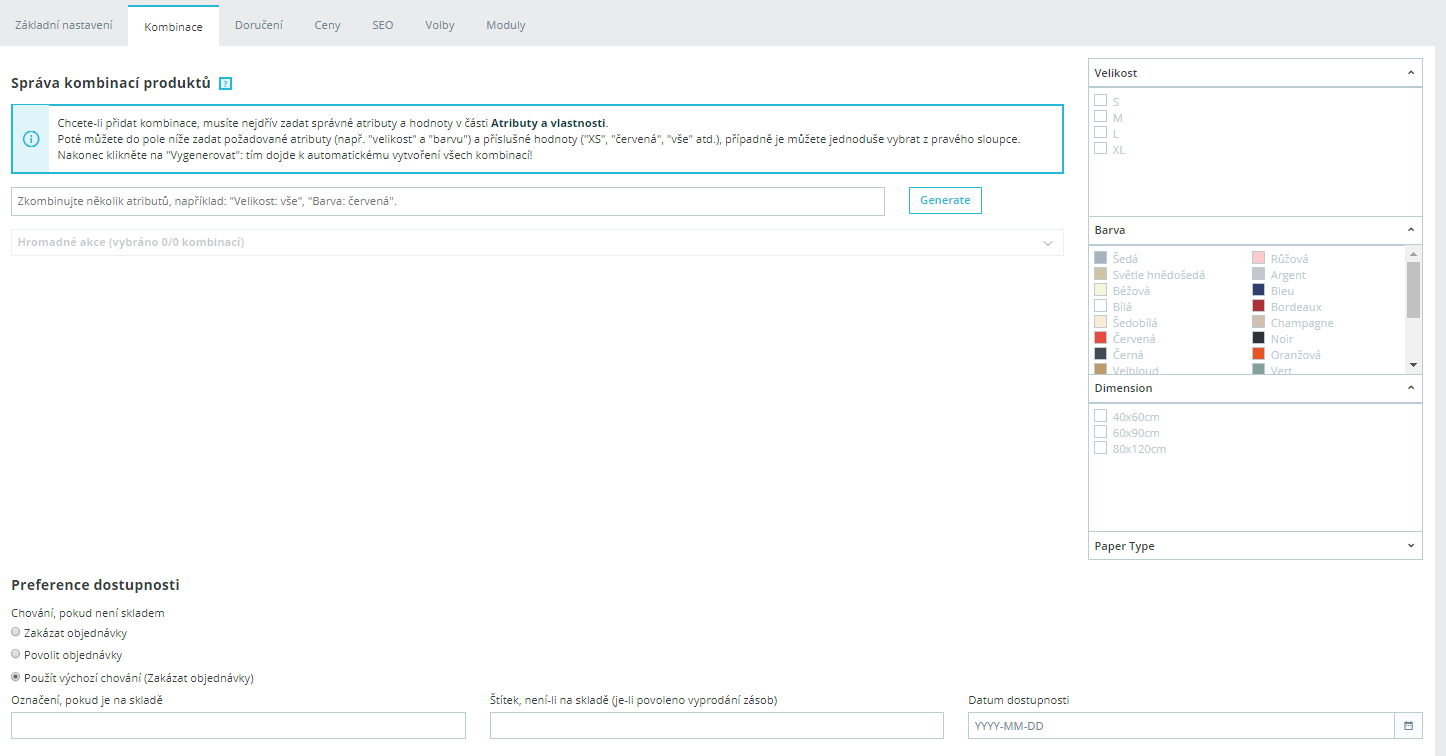
Task: Tick the 80x120cm dimension checkbox
Action: click(1100, 448)
